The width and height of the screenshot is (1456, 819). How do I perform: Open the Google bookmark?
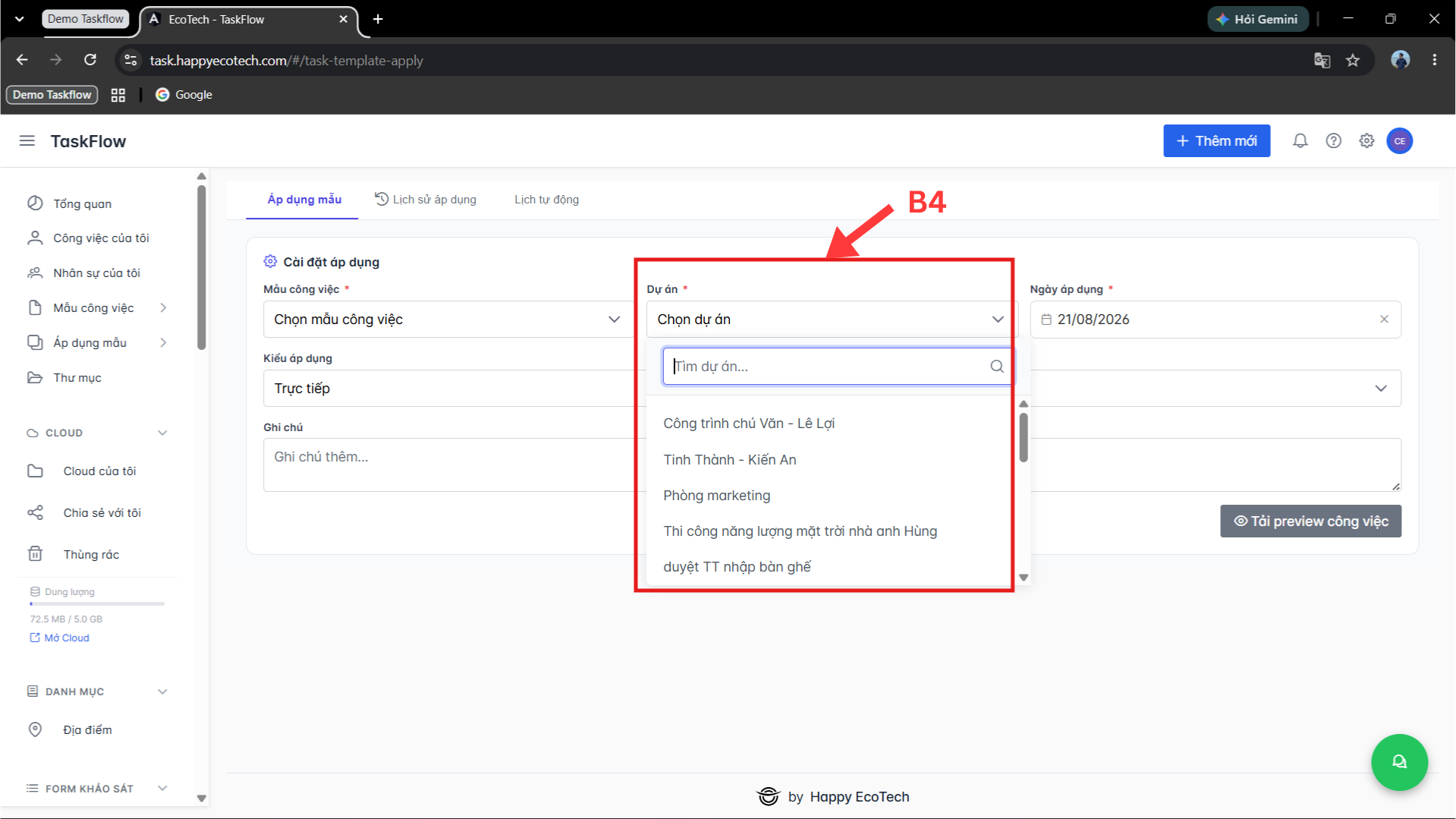click(x=184, y=95)
